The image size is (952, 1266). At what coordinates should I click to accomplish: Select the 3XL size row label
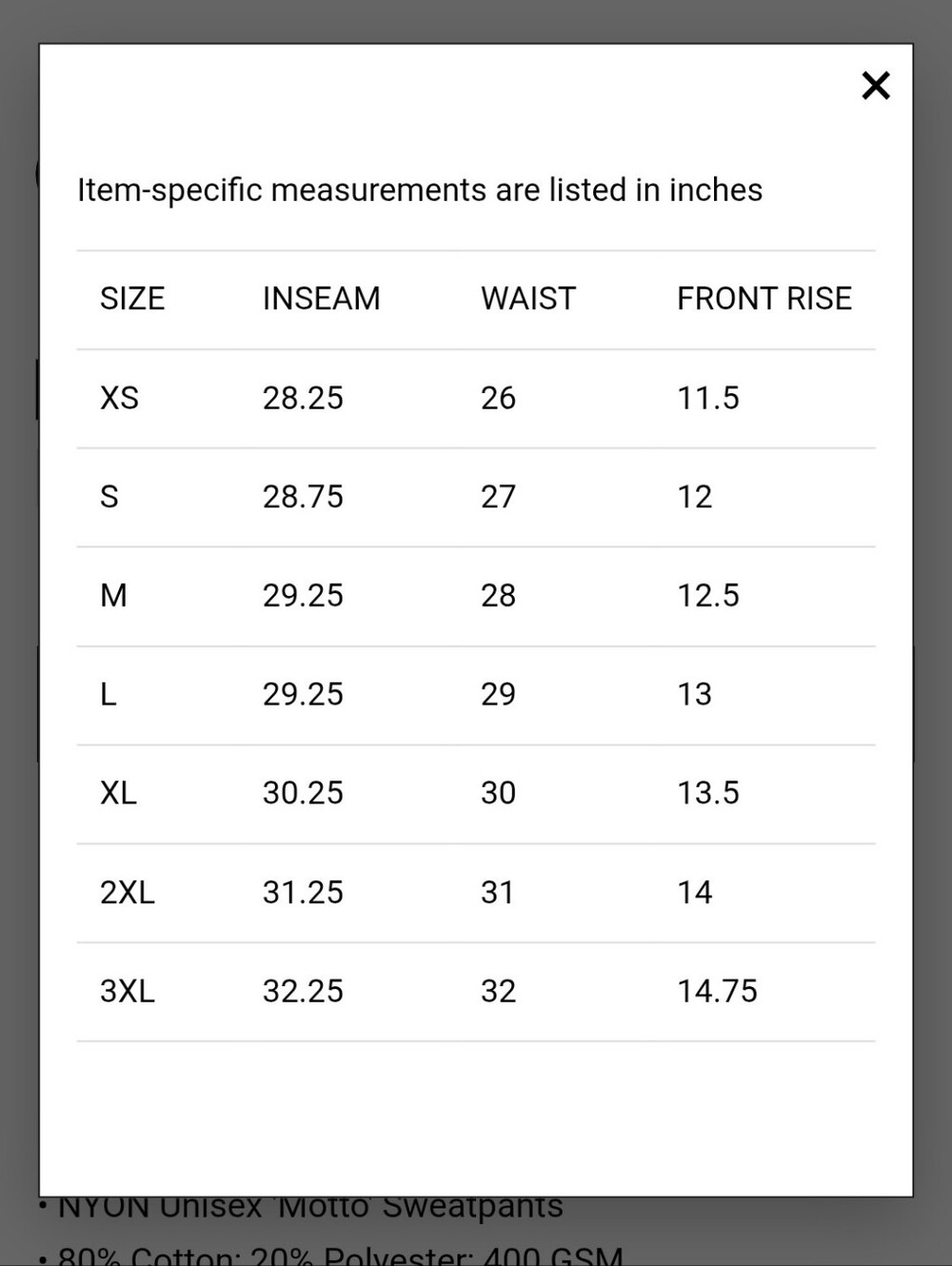pos(128,992)
